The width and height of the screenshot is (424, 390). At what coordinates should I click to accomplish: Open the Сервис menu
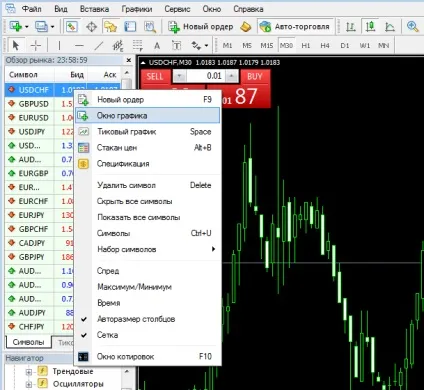(177, 9)
